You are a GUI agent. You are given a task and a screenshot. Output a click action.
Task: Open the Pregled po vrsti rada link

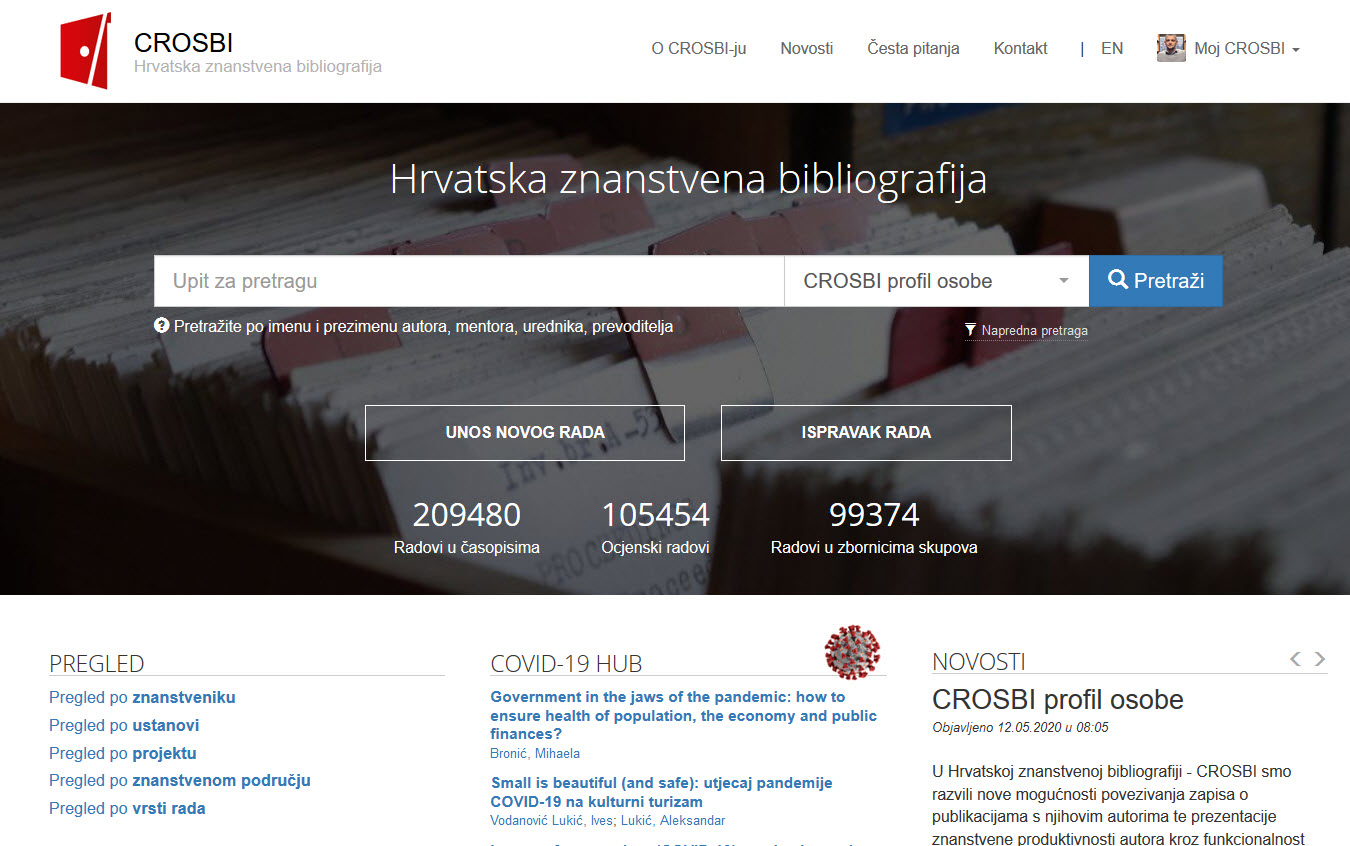click(127, 808)
